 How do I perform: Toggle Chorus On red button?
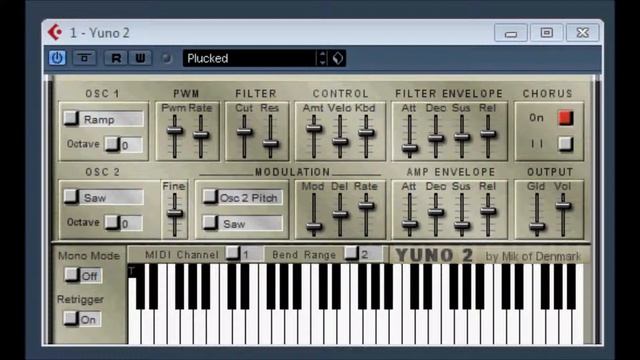tap(566, 118)
